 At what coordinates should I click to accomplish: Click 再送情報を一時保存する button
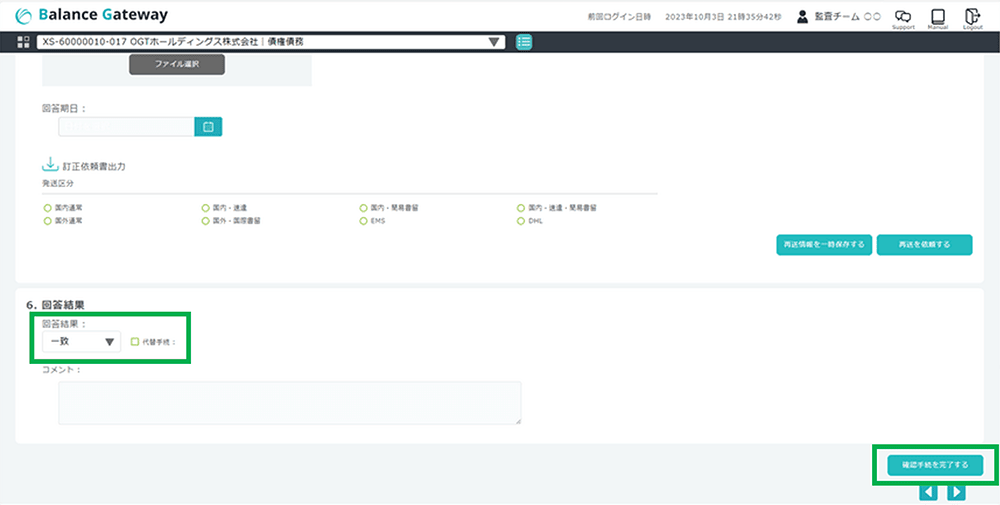pos(824,245)
